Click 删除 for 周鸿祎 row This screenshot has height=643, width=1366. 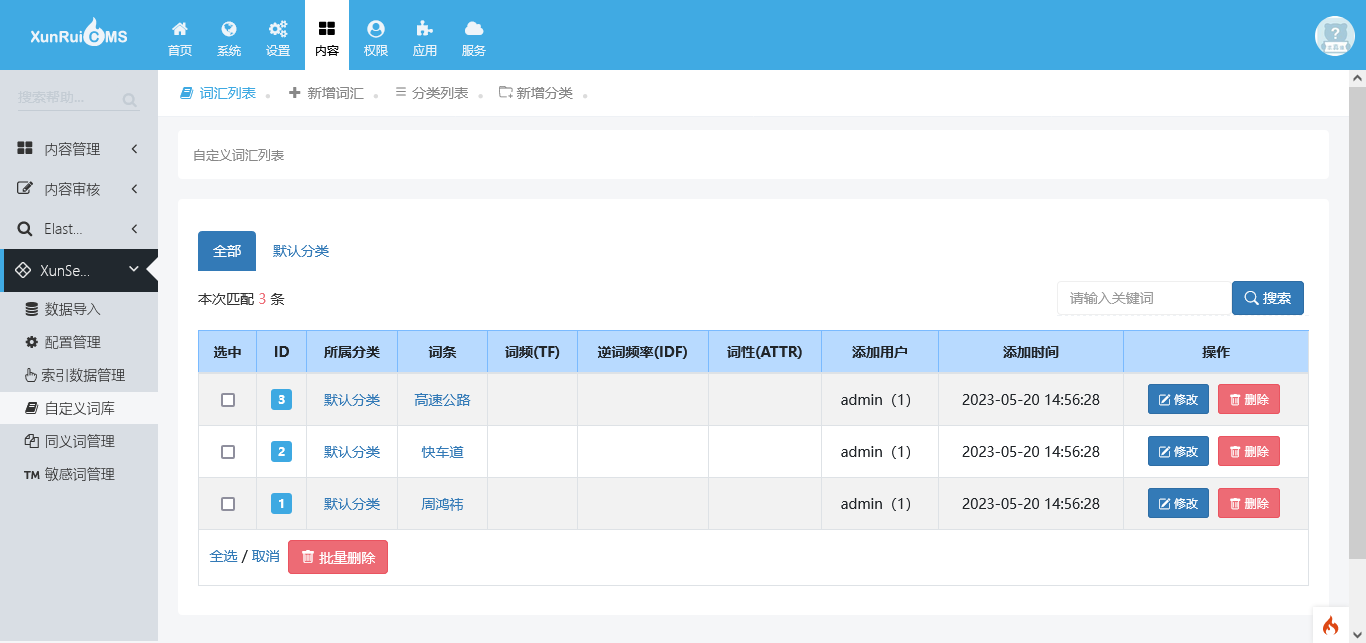(1249, 503)
